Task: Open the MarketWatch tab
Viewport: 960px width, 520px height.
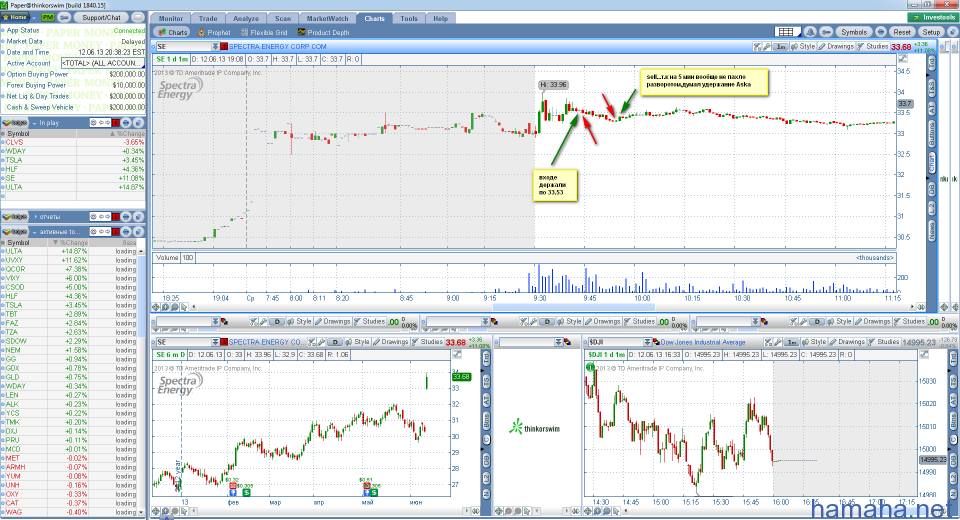Action: click(x=328, y=18)
